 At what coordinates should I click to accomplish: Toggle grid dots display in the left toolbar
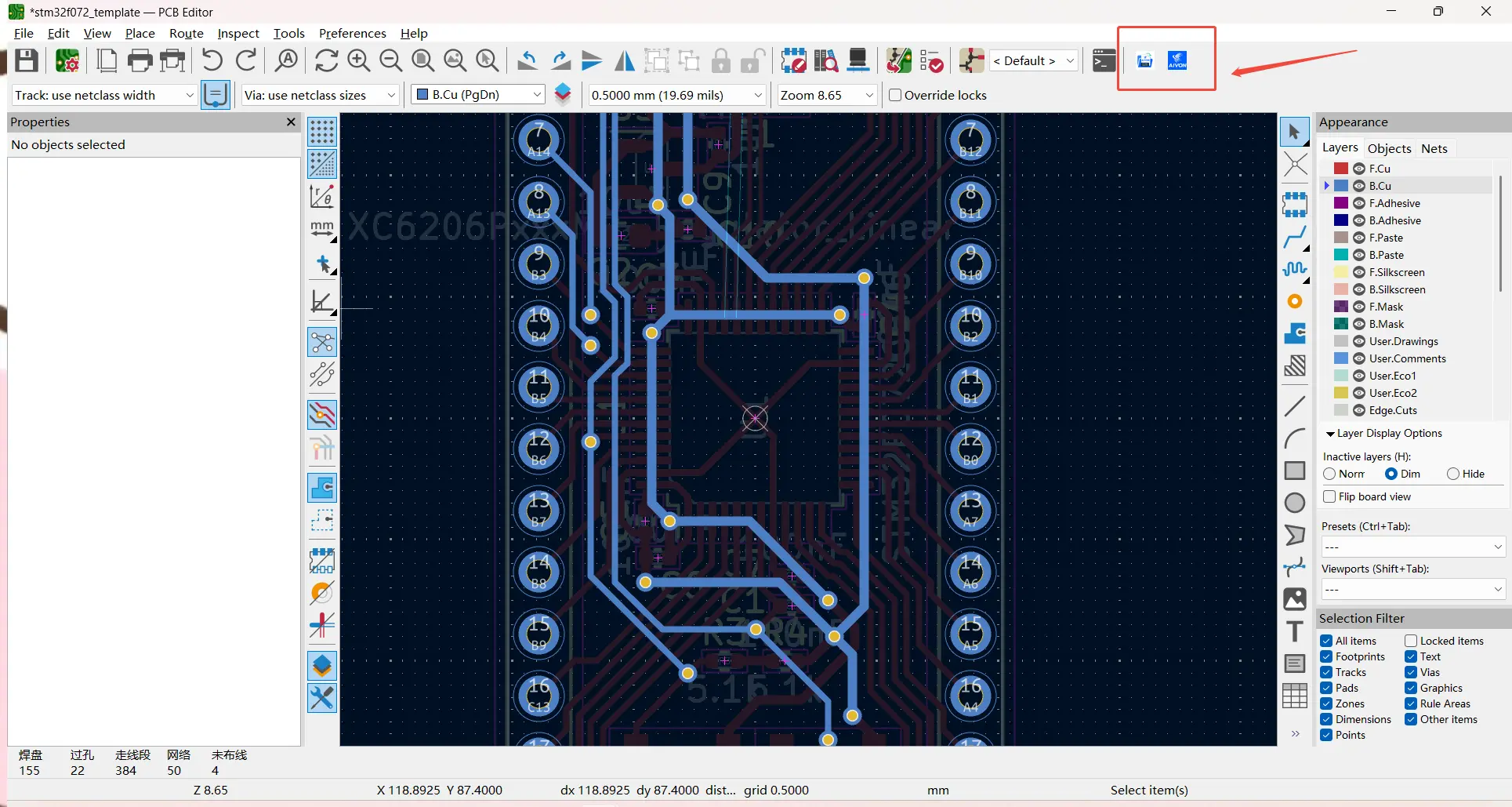pyautogui.click(x=322, y=132)
